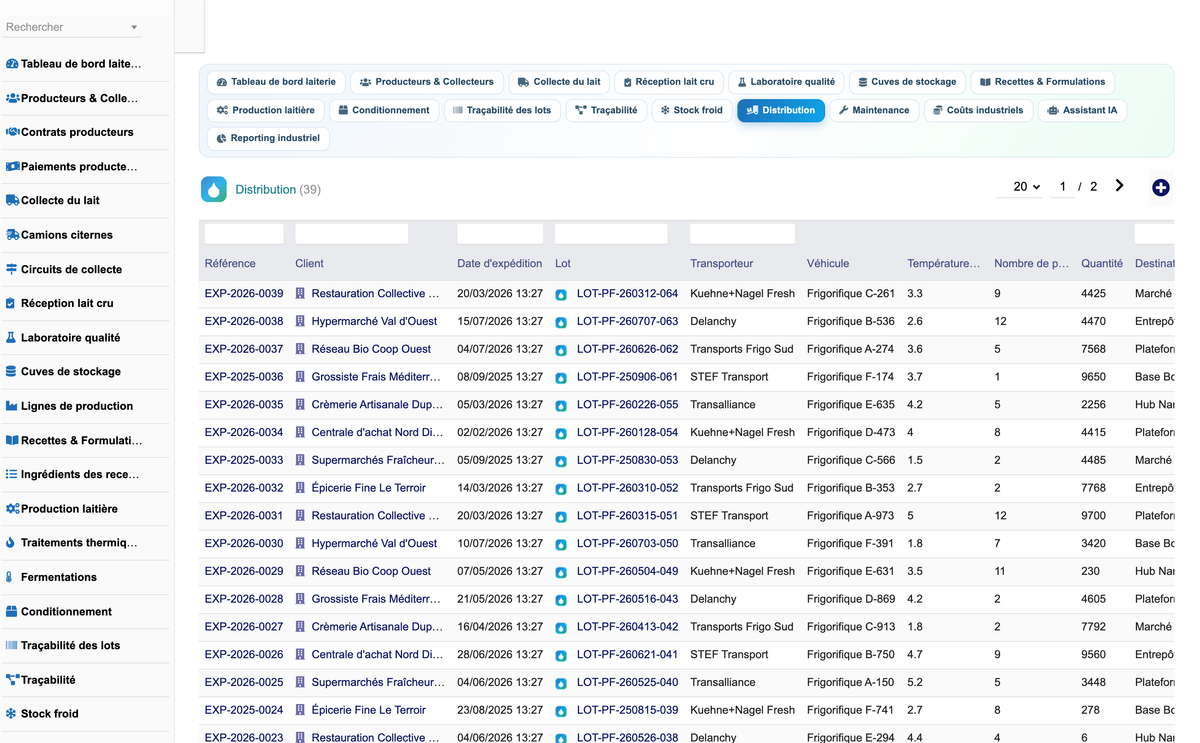Switch to the Producteurs & Collecteurs tab

427,82
